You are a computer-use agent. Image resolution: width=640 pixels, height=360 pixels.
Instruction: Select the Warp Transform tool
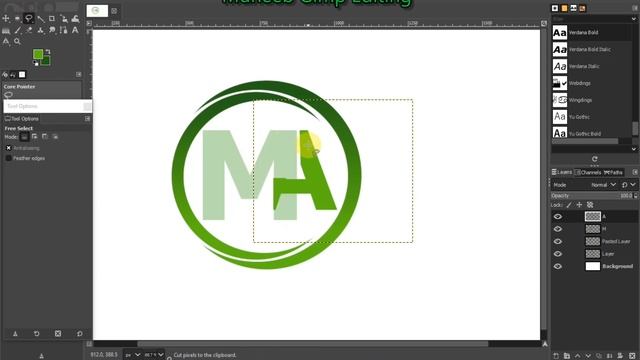pos(76,18)
